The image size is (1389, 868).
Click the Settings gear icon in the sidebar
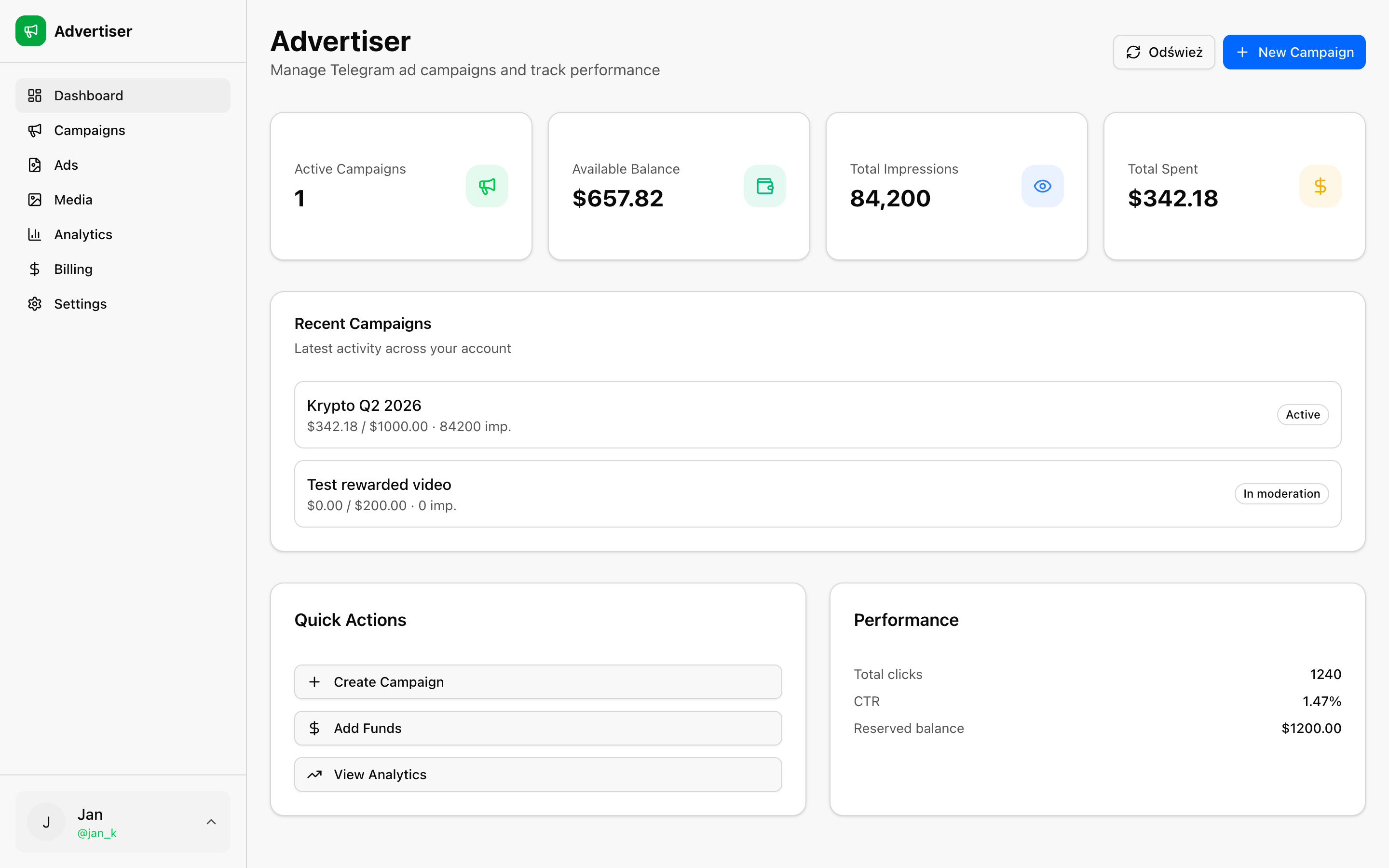[x=35, y=304]
